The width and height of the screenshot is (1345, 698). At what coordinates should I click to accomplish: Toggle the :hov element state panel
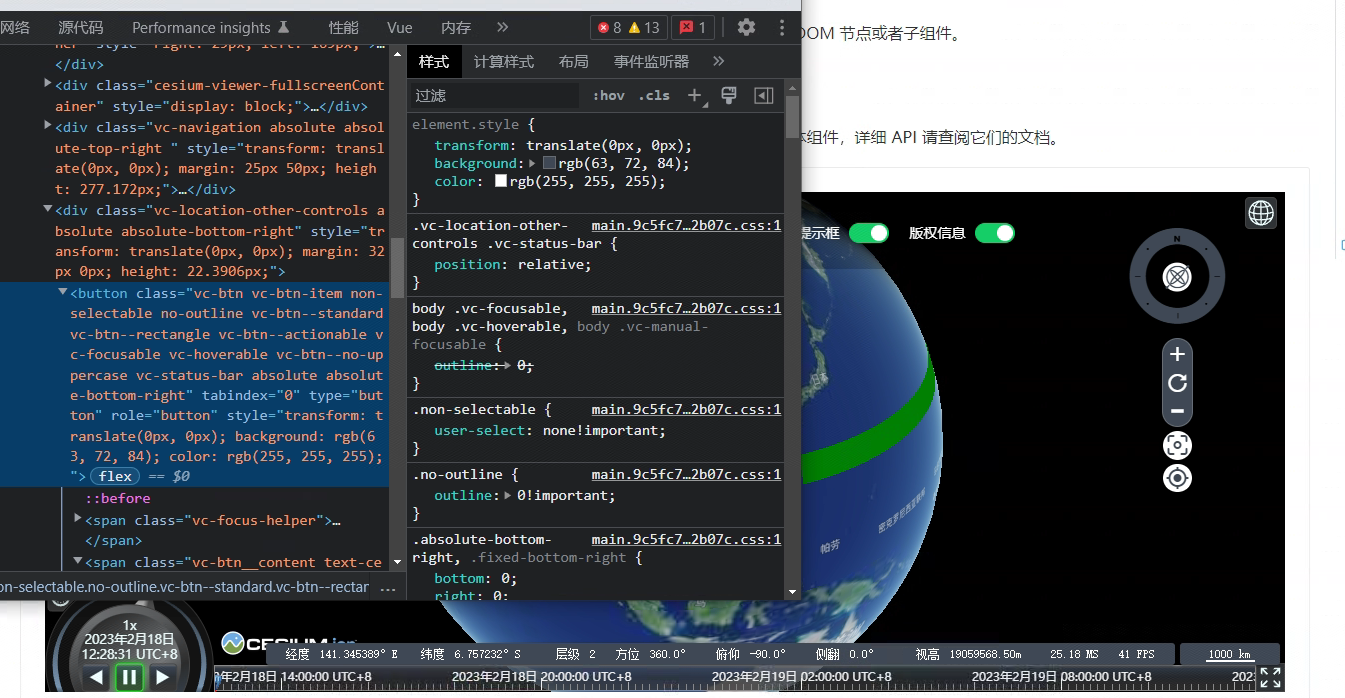pyautogui.click(x=608, y=95)
